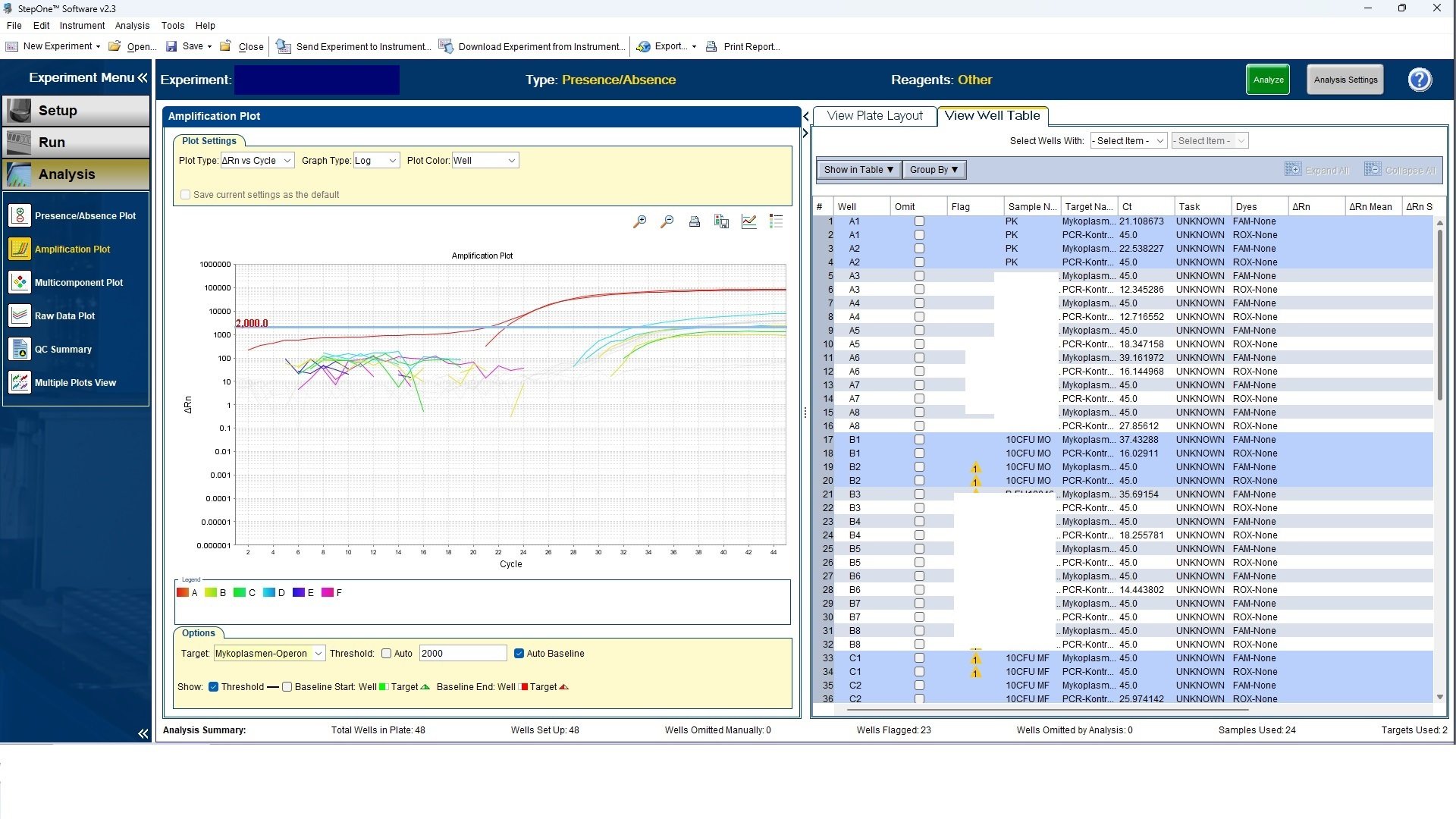Open the QC Summary view

click(63, 350)
